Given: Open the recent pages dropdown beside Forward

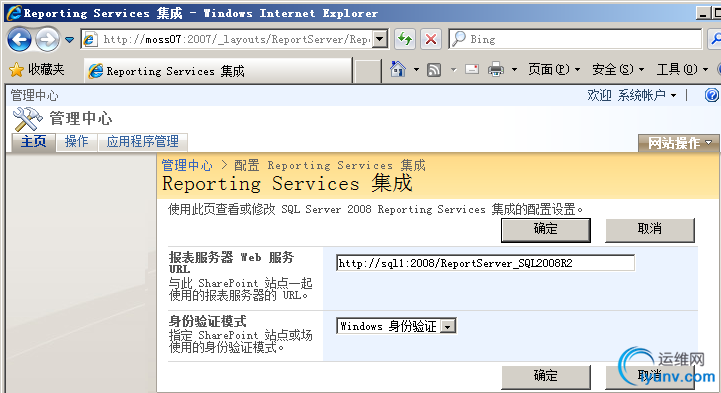Looking at the screenshot, I should tap(69, 40).
